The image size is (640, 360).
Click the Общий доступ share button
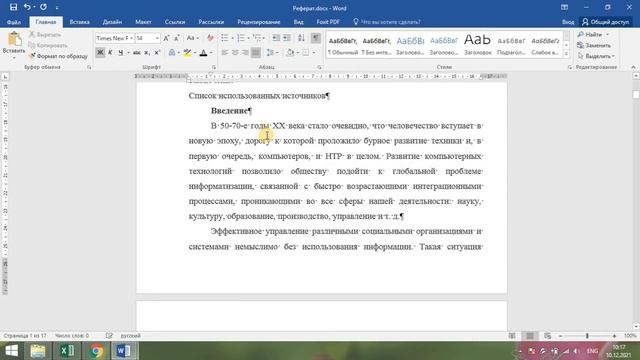(x=606, y=22)
